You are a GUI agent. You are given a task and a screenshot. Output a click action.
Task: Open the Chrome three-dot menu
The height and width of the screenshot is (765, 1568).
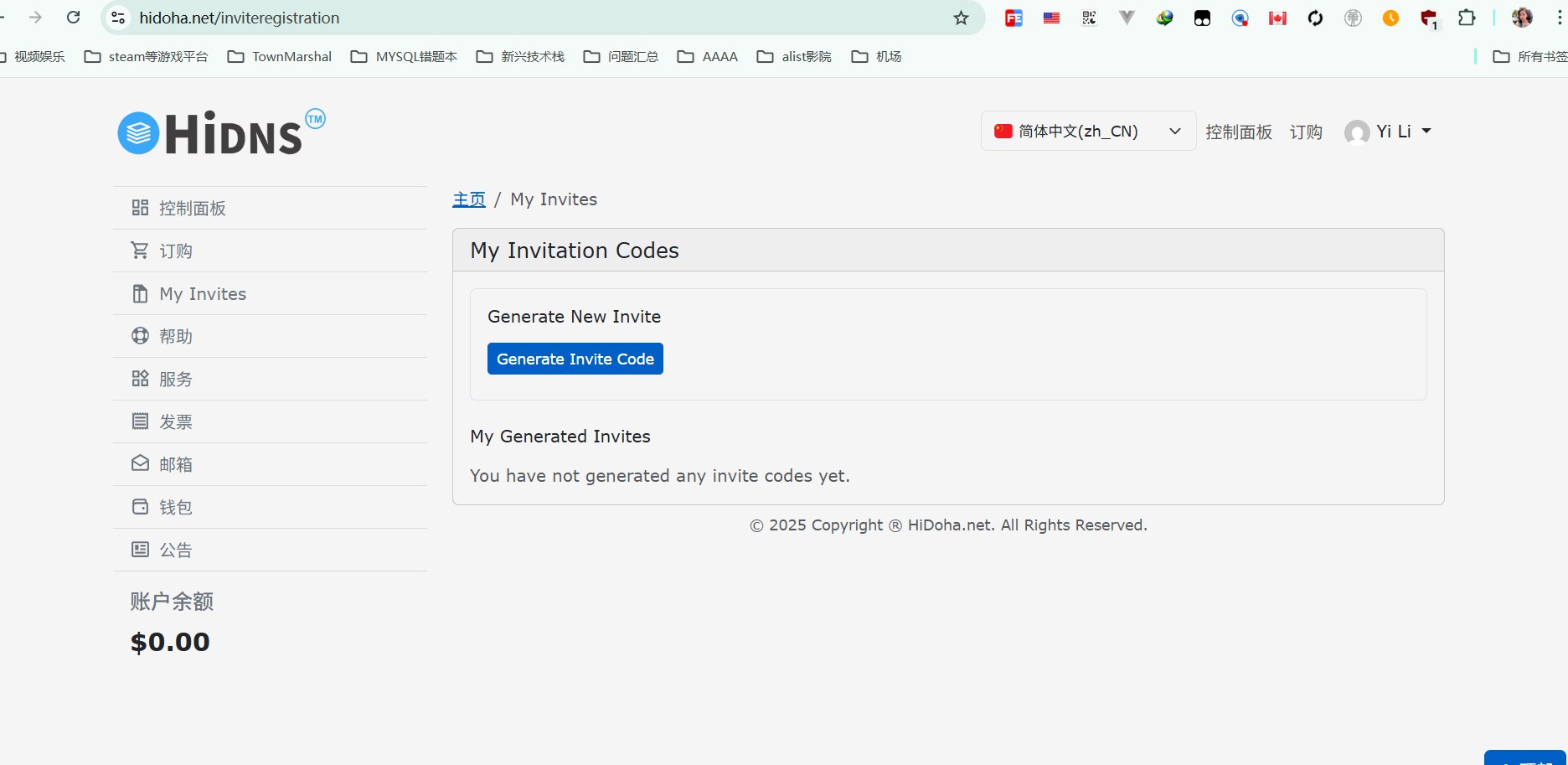point(1558,18)
